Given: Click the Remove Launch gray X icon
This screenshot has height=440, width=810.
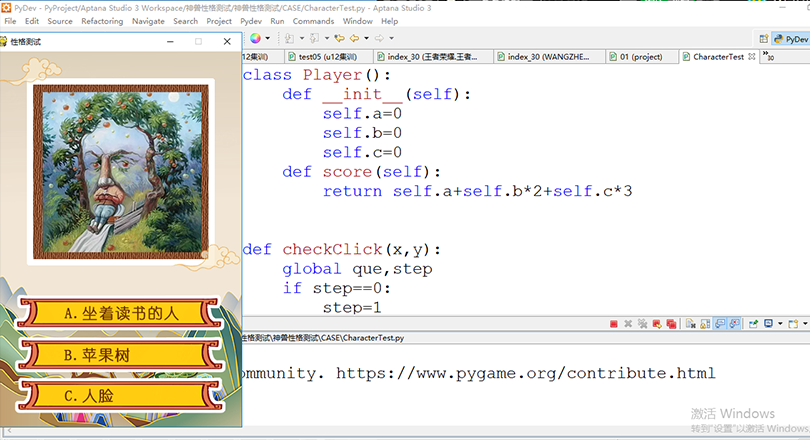Looking at the screenshot, I should pos(628,324).
